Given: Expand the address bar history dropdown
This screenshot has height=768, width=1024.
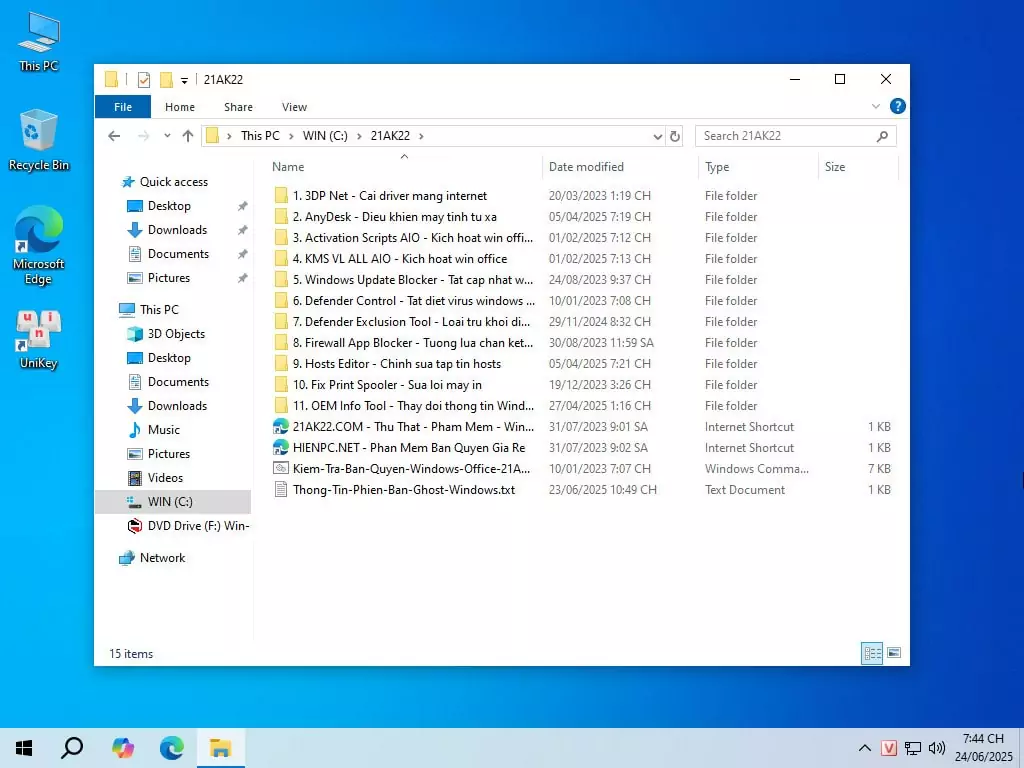Looking at the screenshot, I should 658,136.
